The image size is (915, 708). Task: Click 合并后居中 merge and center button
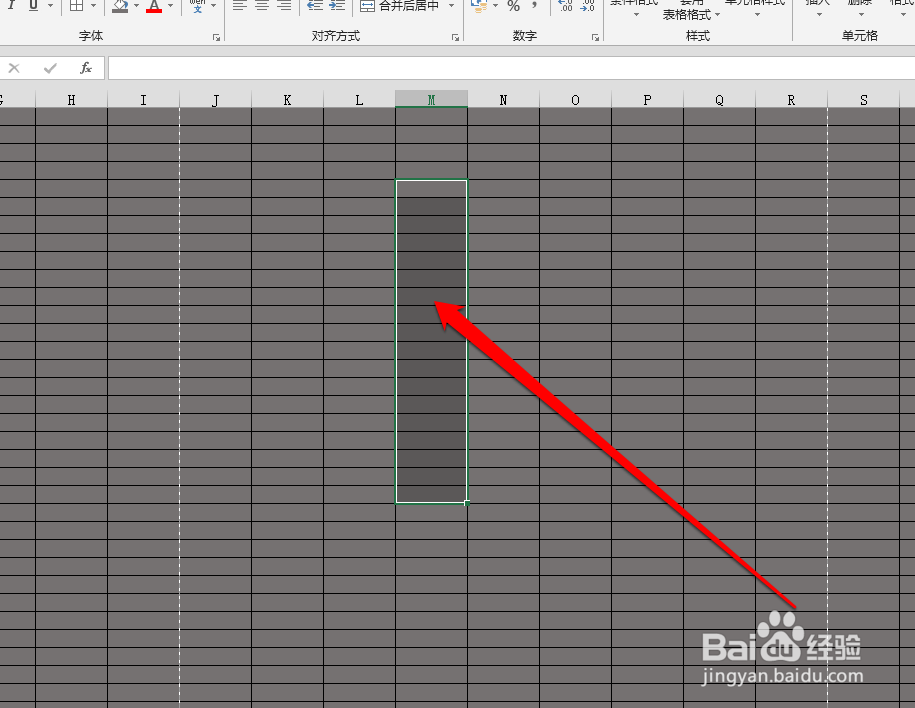pyautogui.click(x=400, y=5)
